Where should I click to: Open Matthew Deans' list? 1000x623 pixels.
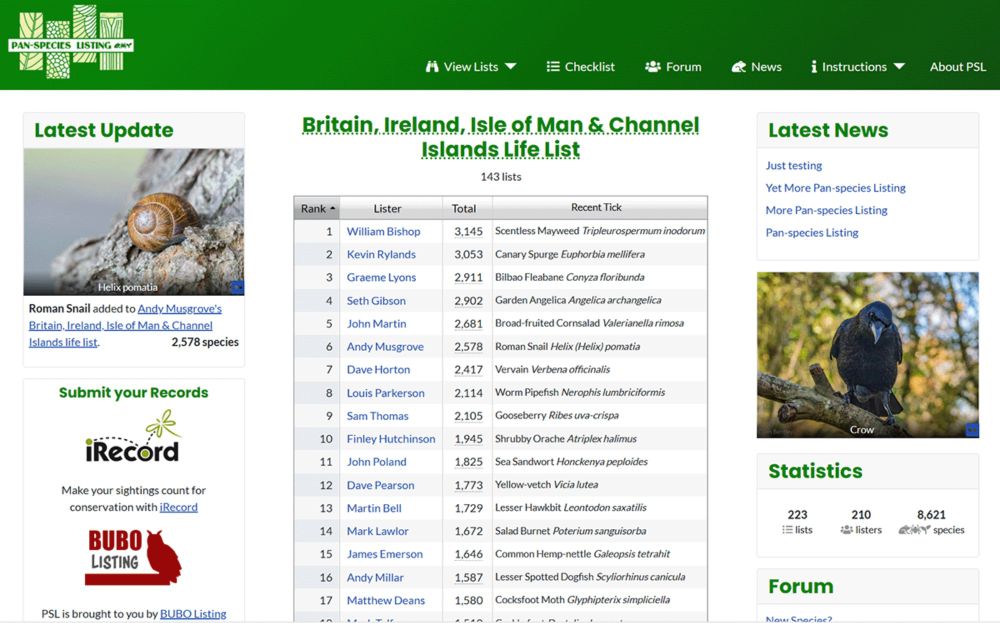click(385, 601)
